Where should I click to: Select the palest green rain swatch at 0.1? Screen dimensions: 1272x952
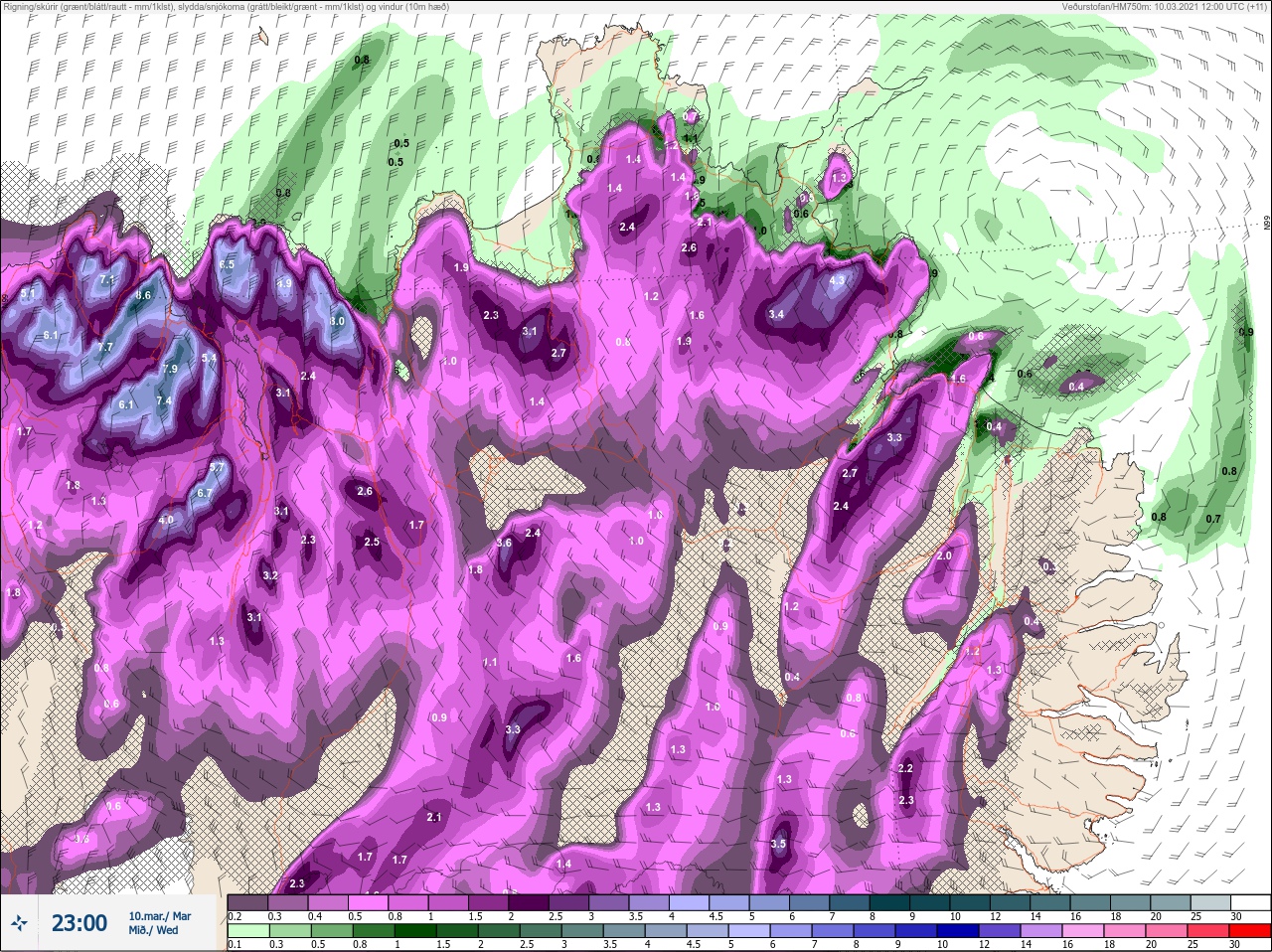(248, 931)
